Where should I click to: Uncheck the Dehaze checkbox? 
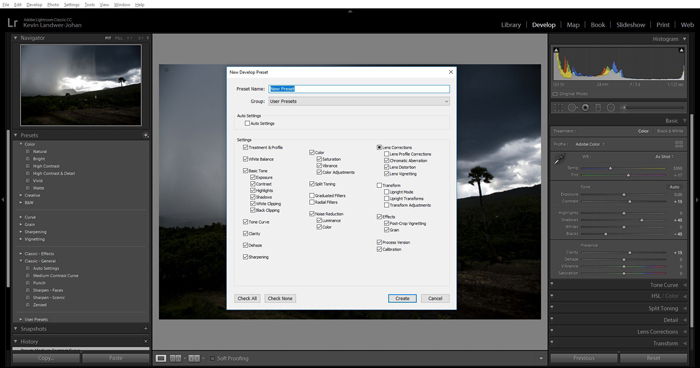coord(246,245)
